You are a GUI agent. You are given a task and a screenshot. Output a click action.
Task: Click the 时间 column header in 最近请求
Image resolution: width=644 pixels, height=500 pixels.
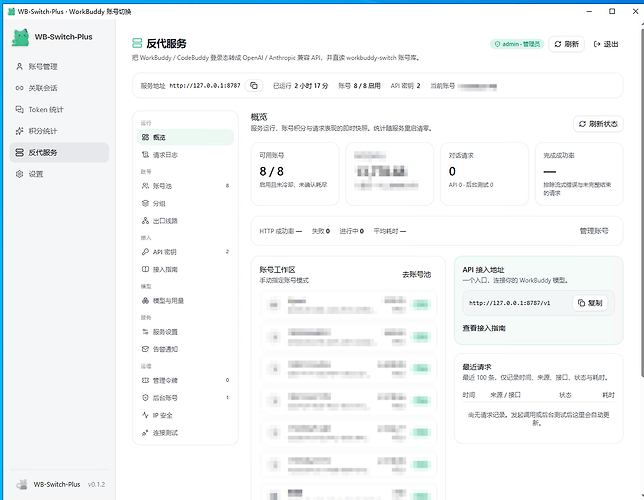click(x=469, y=395)
